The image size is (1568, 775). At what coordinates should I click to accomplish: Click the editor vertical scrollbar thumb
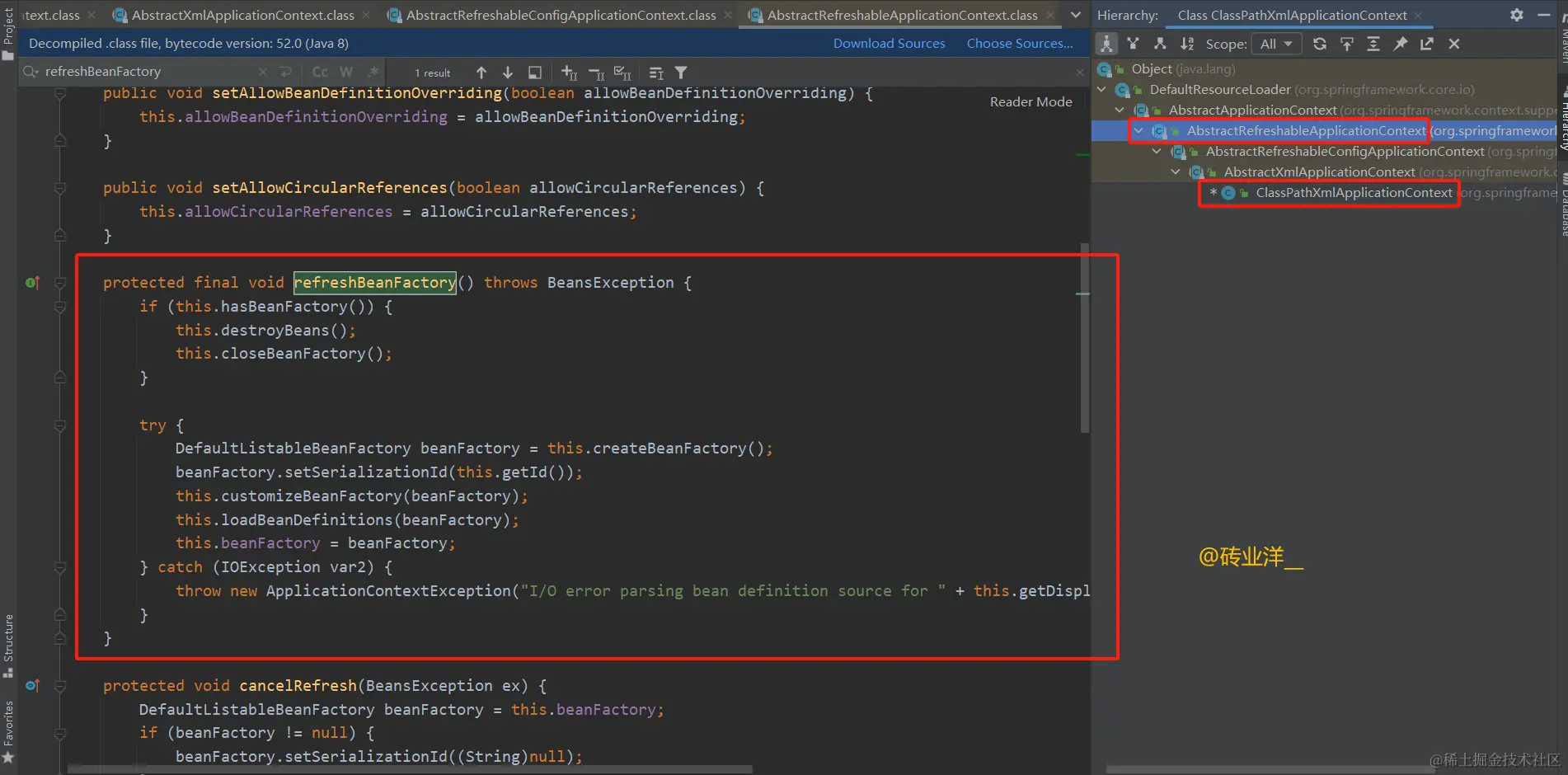[x=1085, y=338]
